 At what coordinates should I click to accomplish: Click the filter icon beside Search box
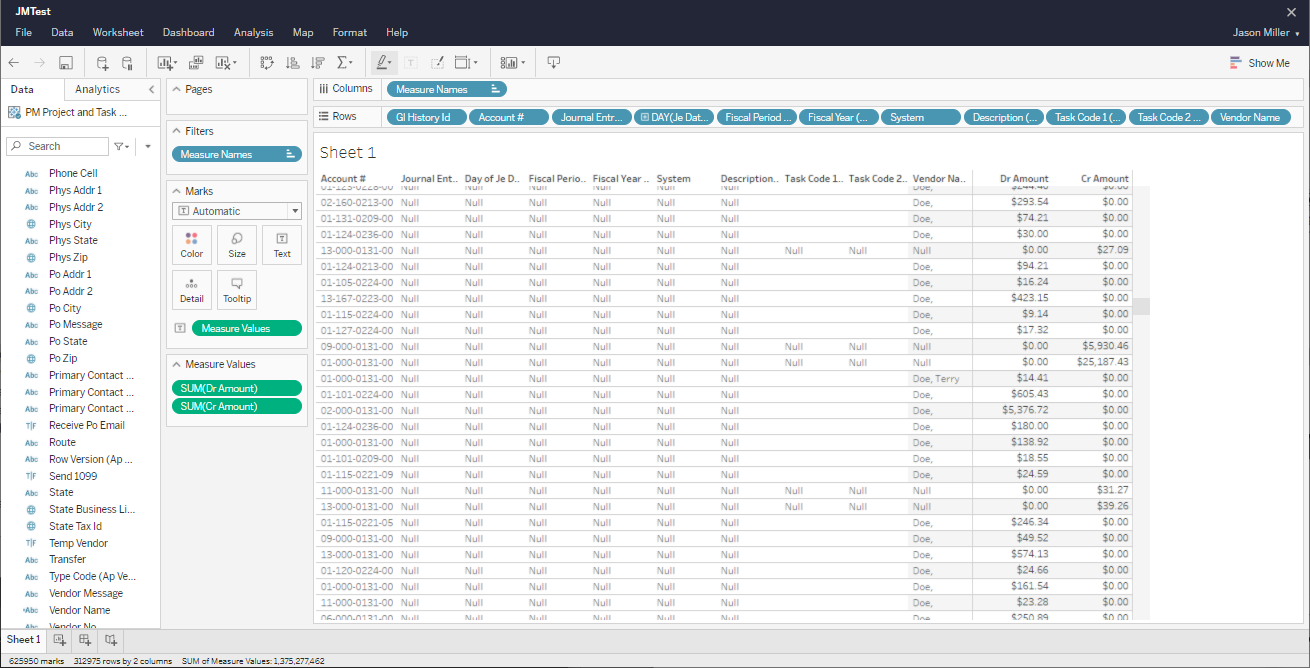pyautogui.click(x=121, y=146)
